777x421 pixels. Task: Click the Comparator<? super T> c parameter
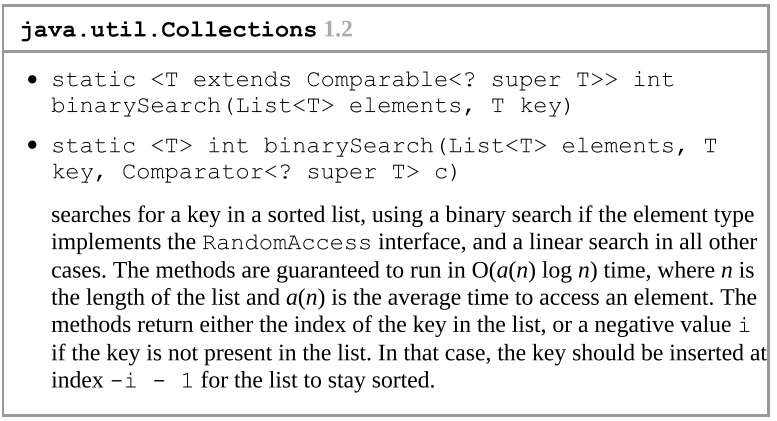click(290, 172)
